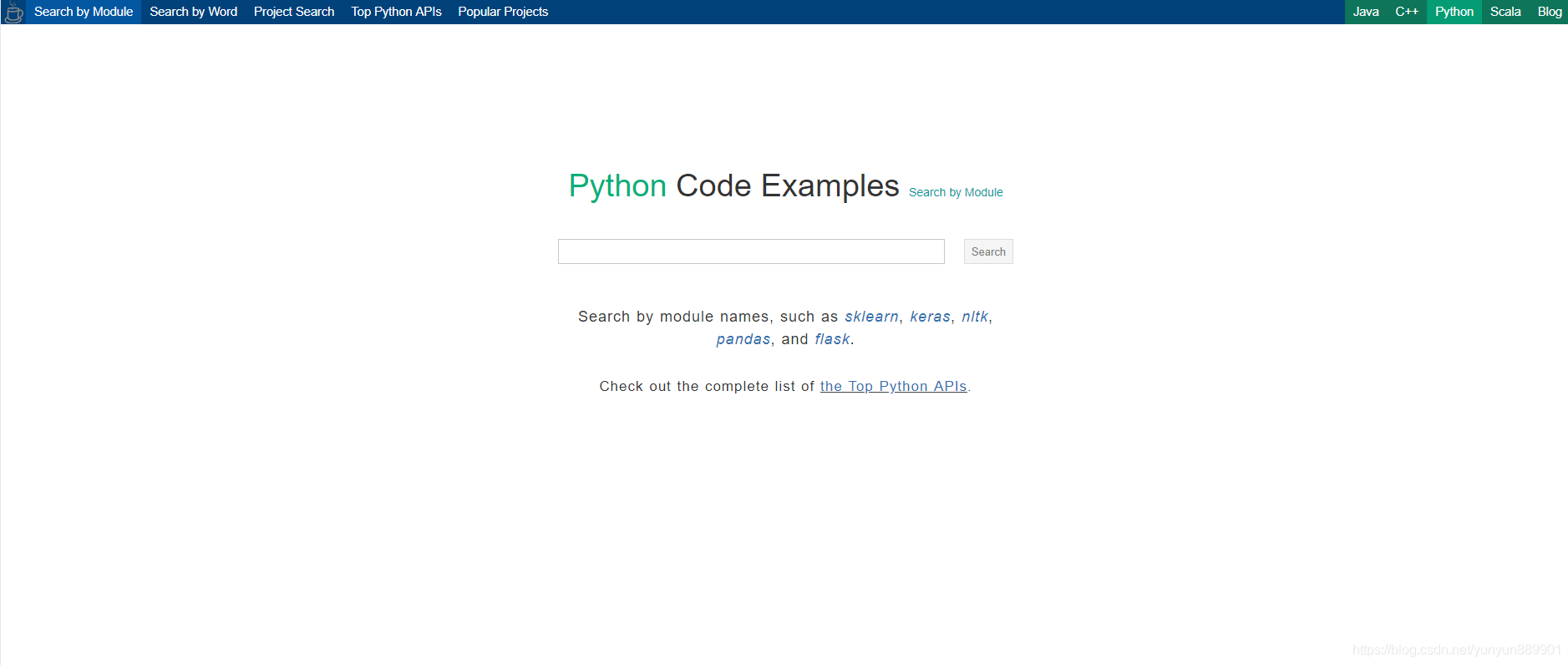Open the Blog link
1568x665 pixels.
pos(1550,12)
